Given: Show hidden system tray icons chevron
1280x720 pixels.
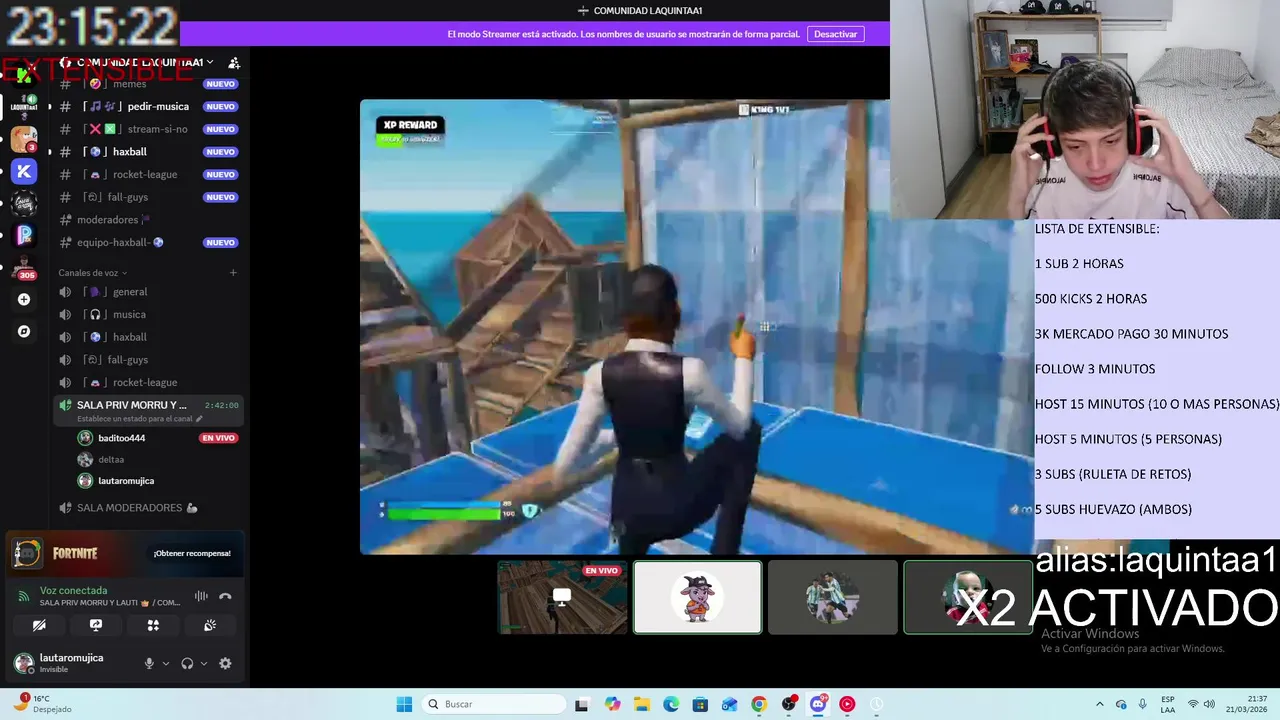Looking at the screenshot, I should pyautogui.click(x=1100, y=704).
